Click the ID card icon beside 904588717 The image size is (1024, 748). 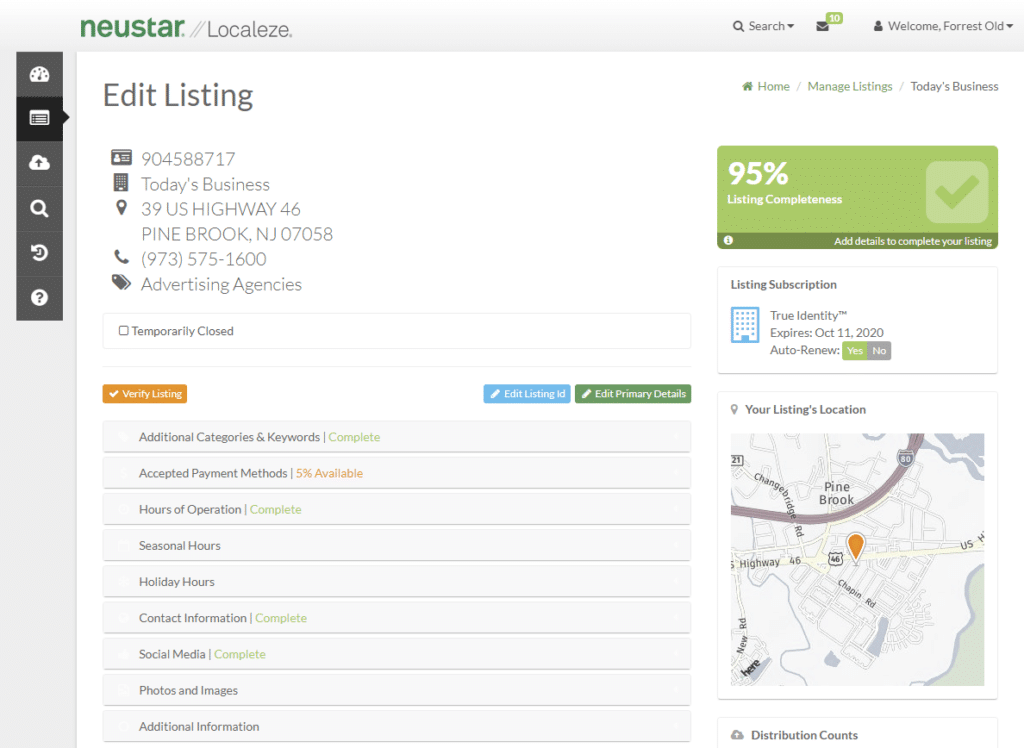121,157
